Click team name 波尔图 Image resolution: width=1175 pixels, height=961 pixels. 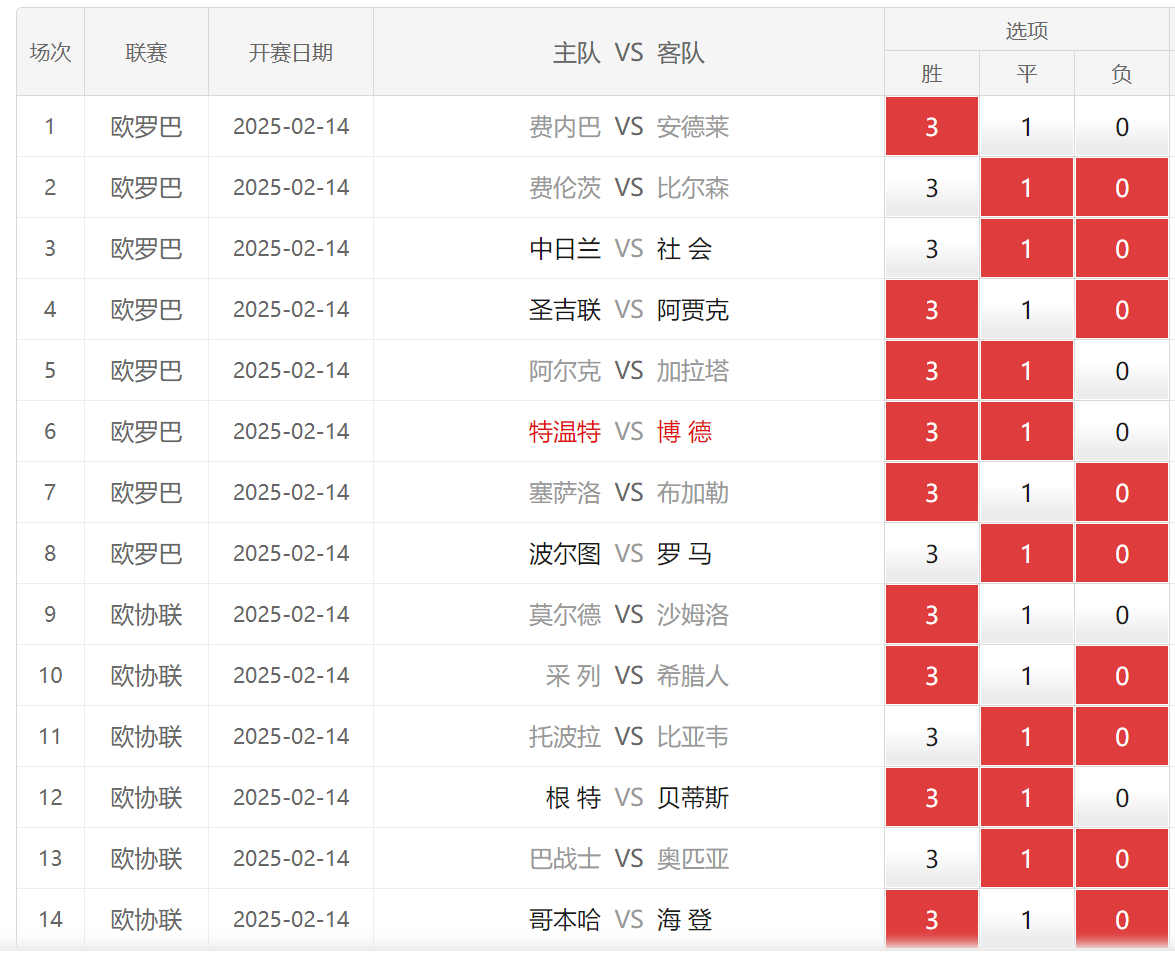(x=565, y=553)
